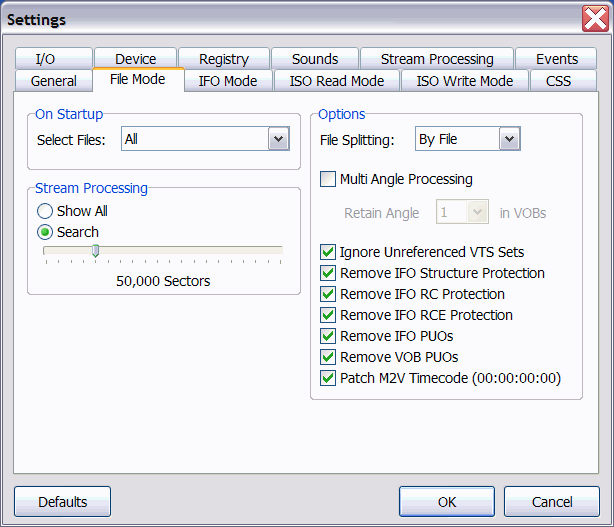Uncheck Ignore Unreferenced VTS Sets
The image size is (614, 527).
point(328,252)
